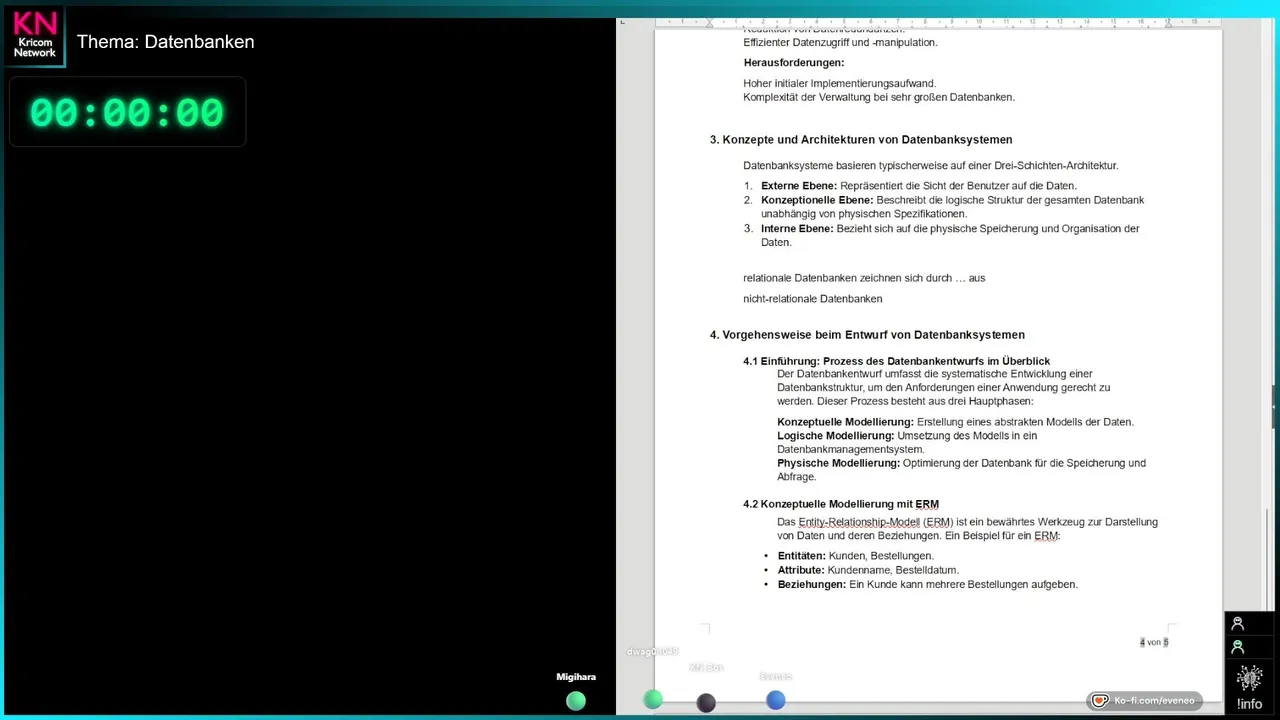Click the 'Entity-Relationship-Modell' underlined words
This screenshot has height=720, width=1280.
pos(859,522)
